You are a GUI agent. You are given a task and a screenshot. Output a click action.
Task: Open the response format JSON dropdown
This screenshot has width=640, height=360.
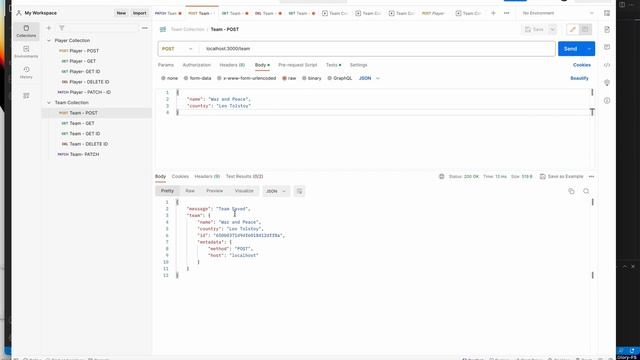[x=276, y=191]
